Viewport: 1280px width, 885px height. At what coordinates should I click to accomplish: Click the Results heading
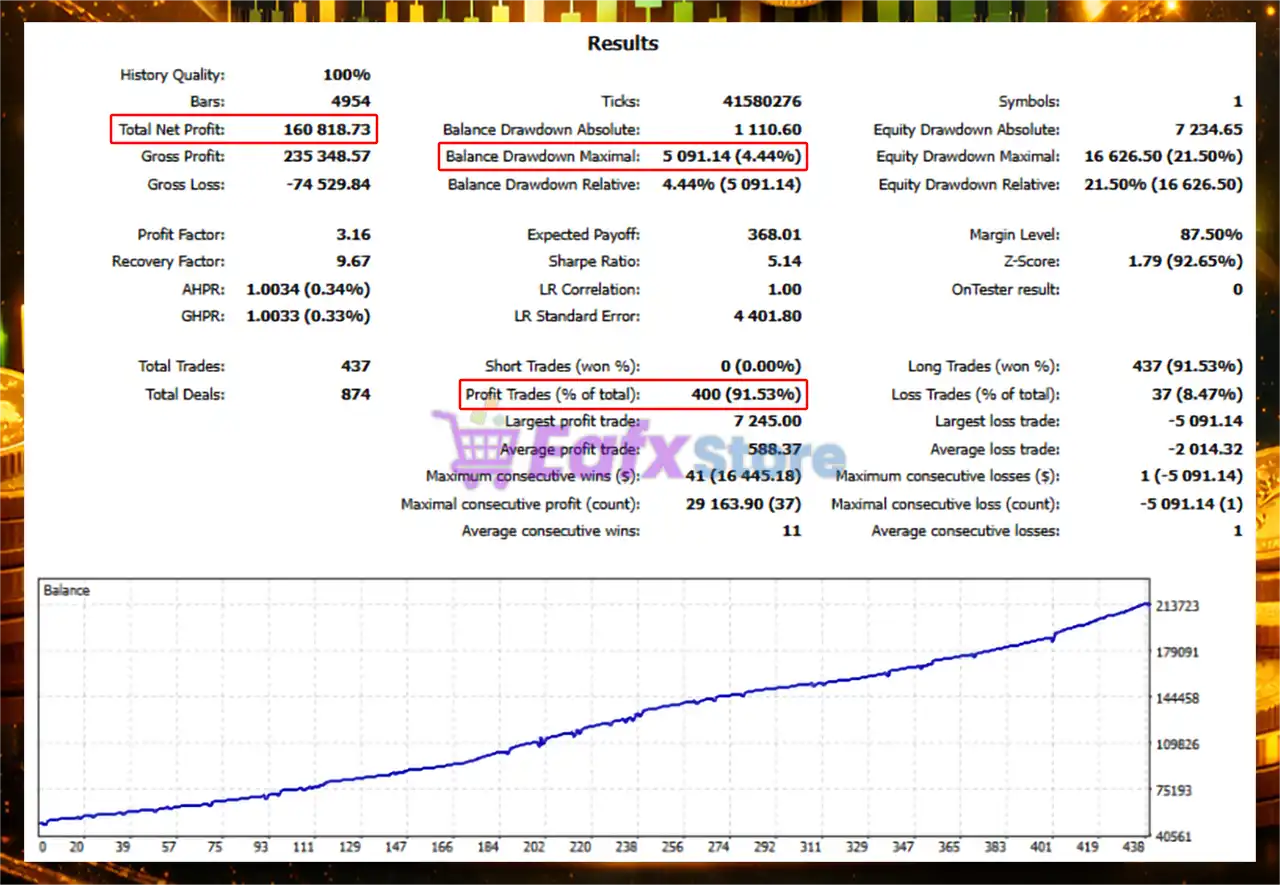pos(622,43)
